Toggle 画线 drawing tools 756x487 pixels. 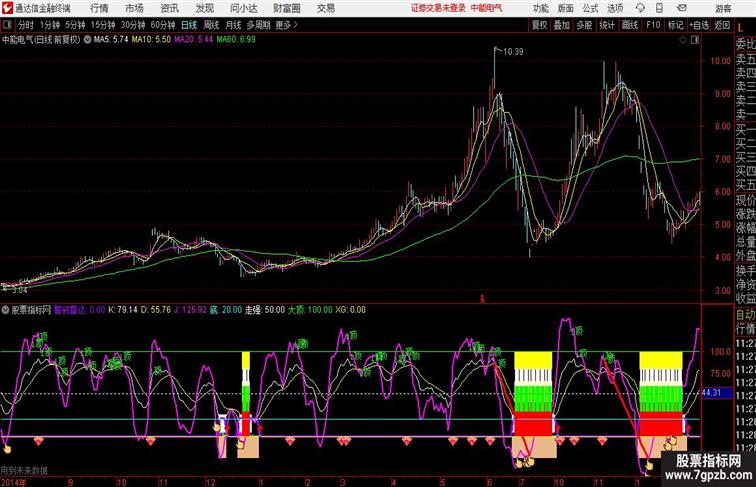630,25
